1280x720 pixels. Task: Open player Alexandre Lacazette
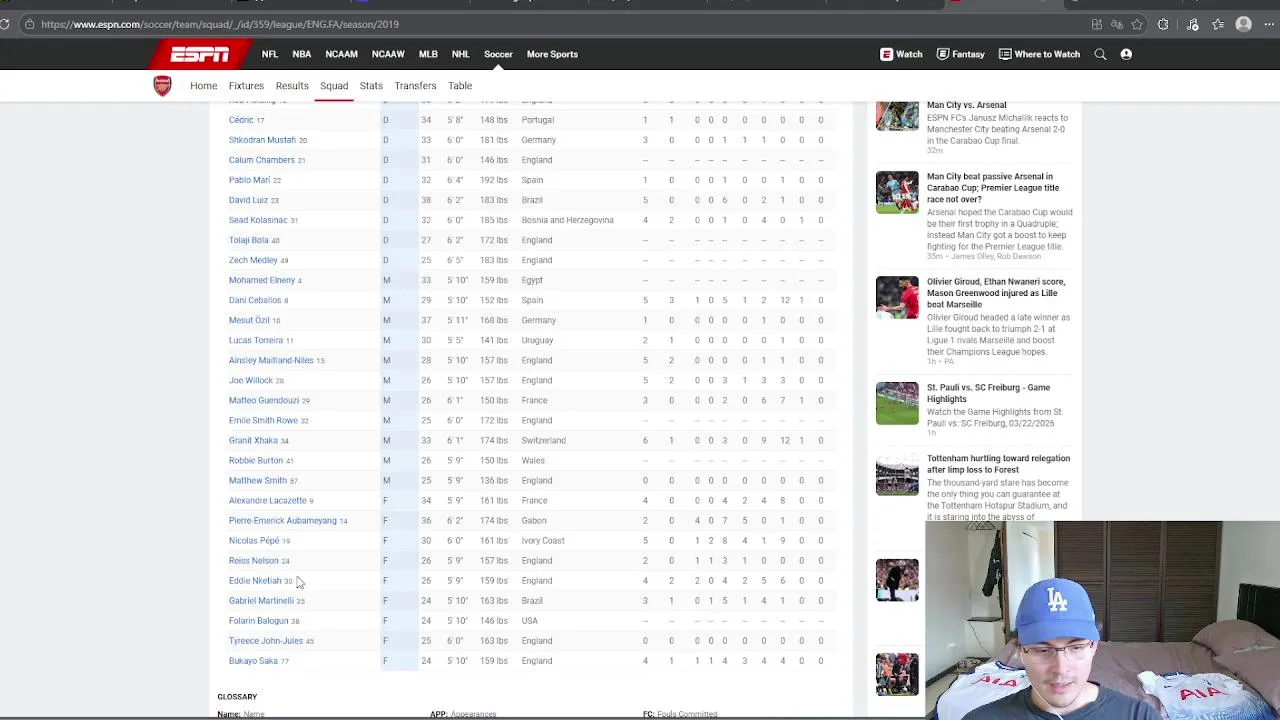268,500
